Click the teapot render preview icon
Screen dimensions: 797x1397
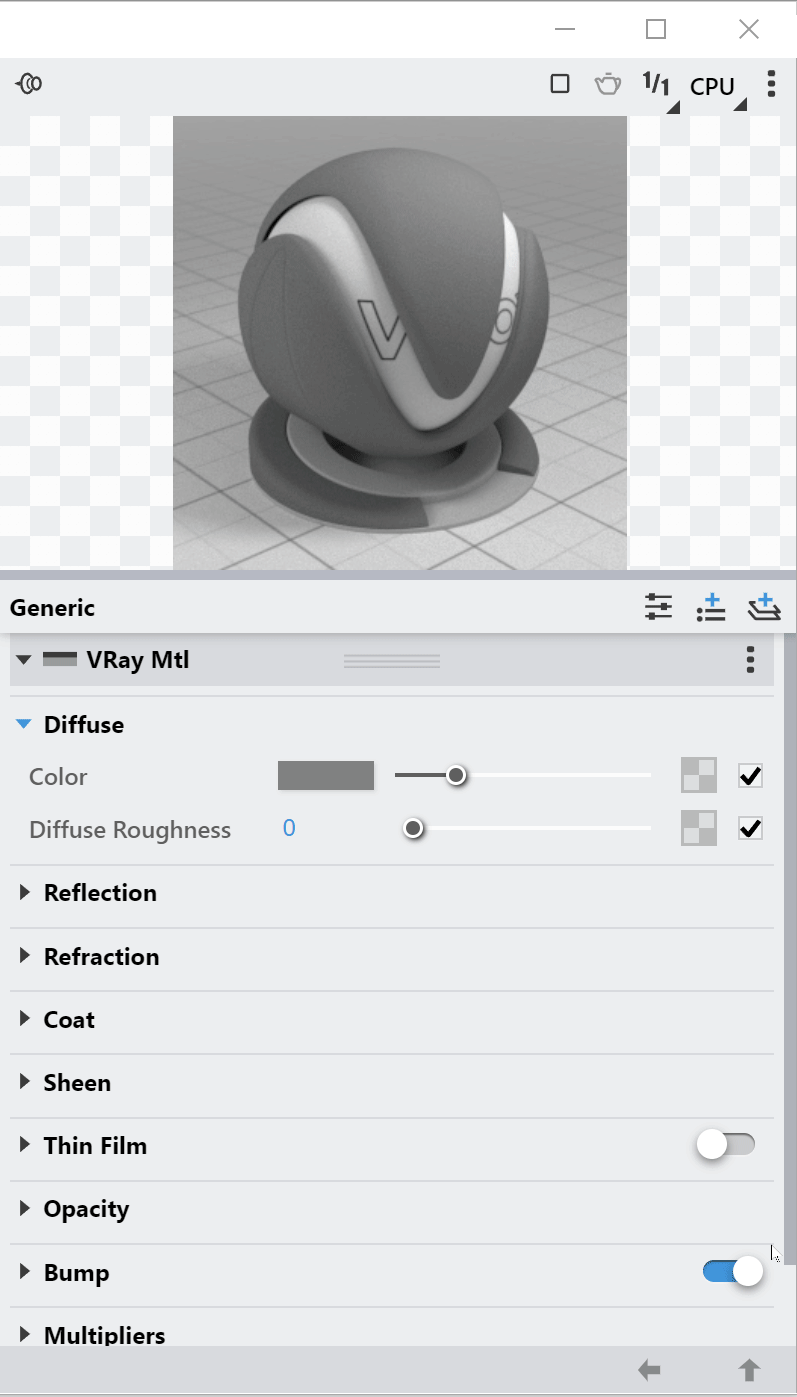[608, 84]
